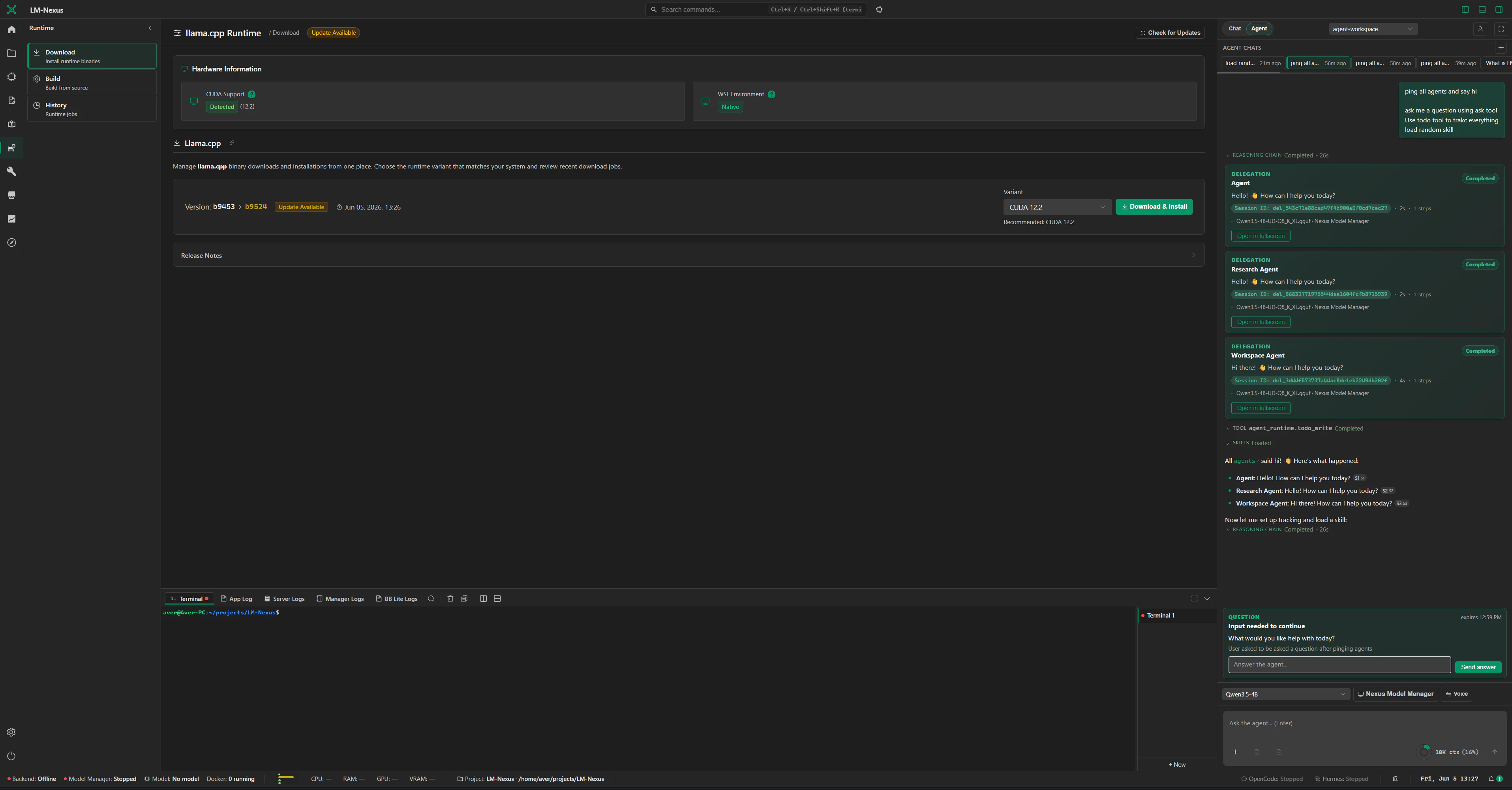Click the trash icon in terminal toolbar

[x=450, y=599]
